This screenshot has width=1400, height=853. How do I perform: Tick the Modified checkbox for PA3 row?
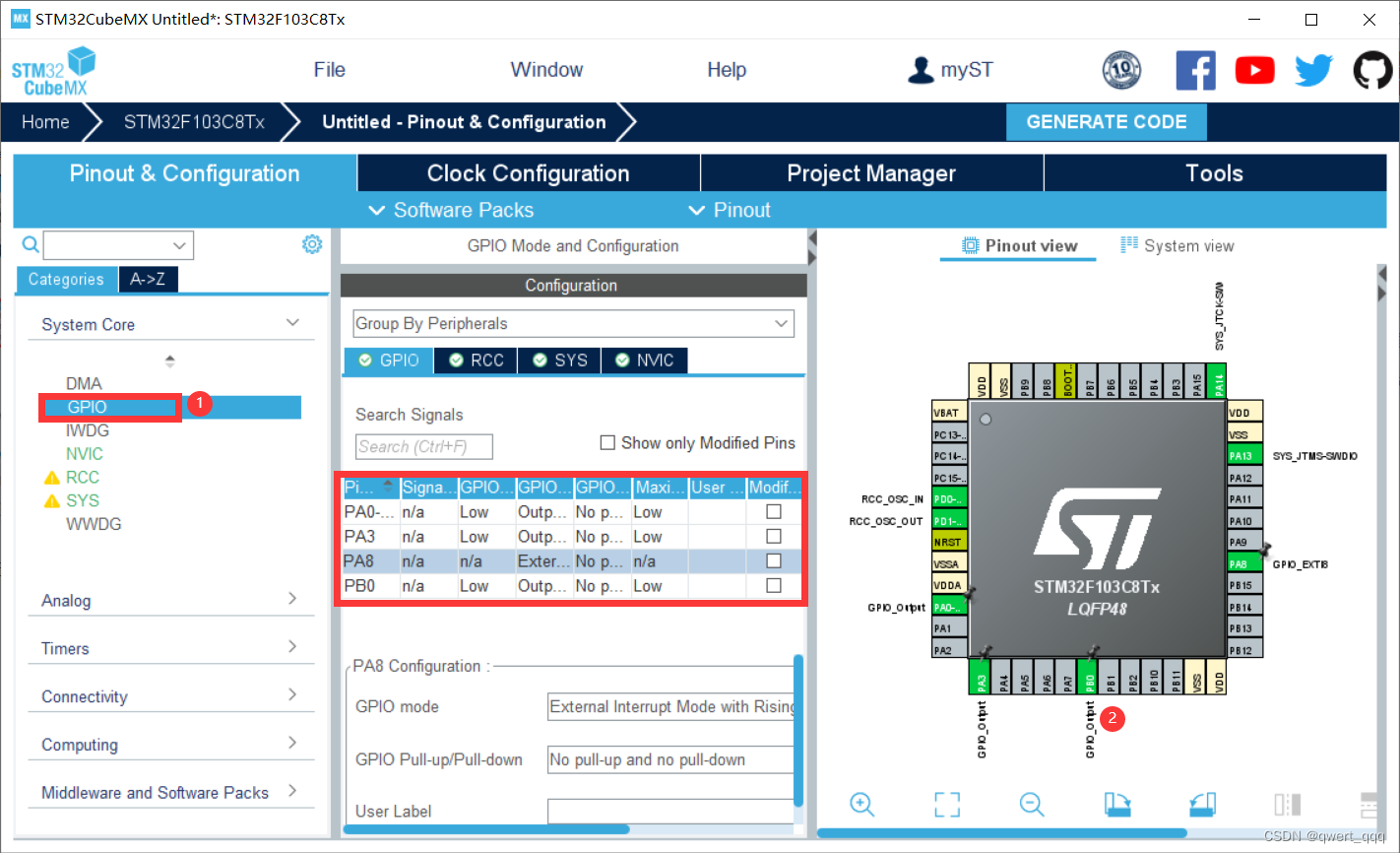[774, 536]
